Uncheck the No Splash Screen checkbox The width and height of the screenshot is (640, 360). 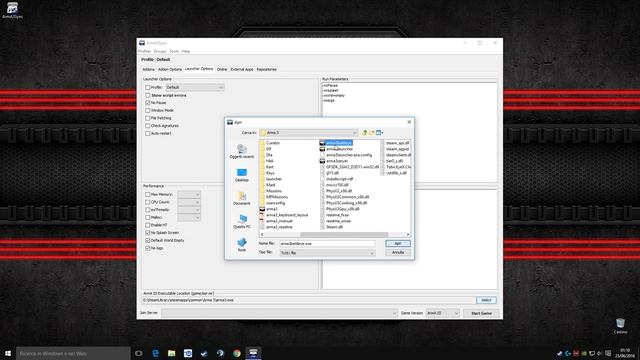tap(148, 233)
